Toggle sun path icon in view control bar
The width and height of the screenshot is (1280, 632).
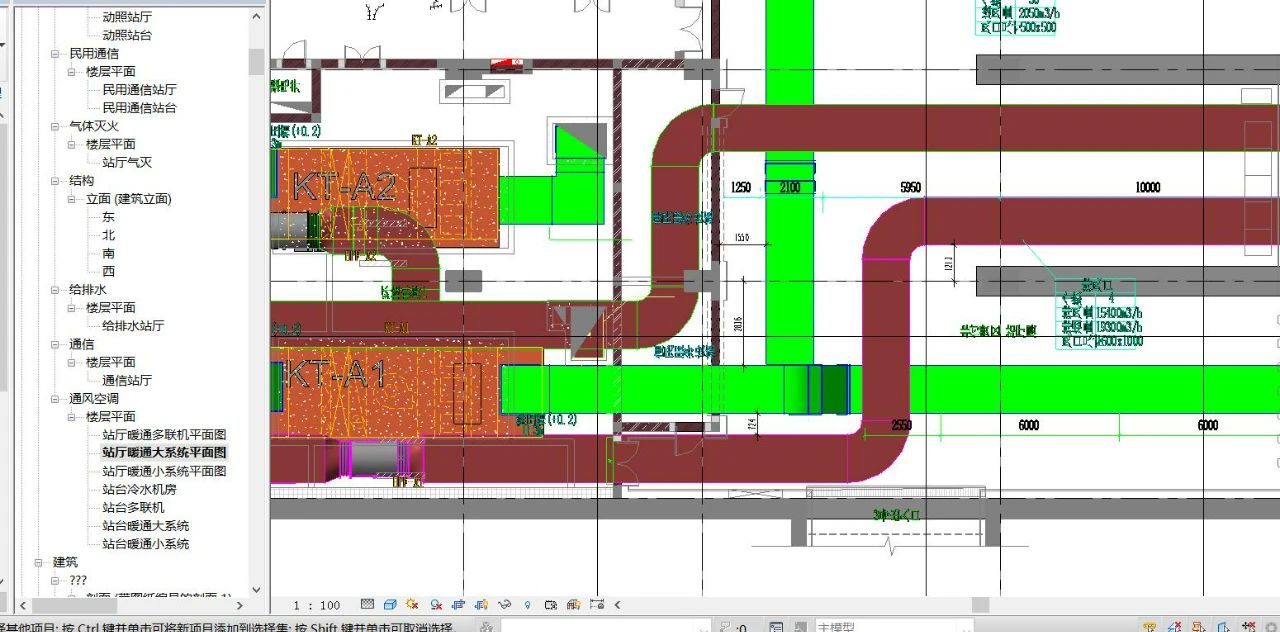(x=413, y=605)
